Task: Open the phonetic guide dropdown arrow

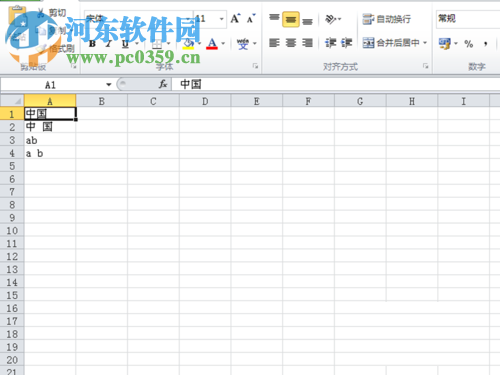Action: coord(255,44)
